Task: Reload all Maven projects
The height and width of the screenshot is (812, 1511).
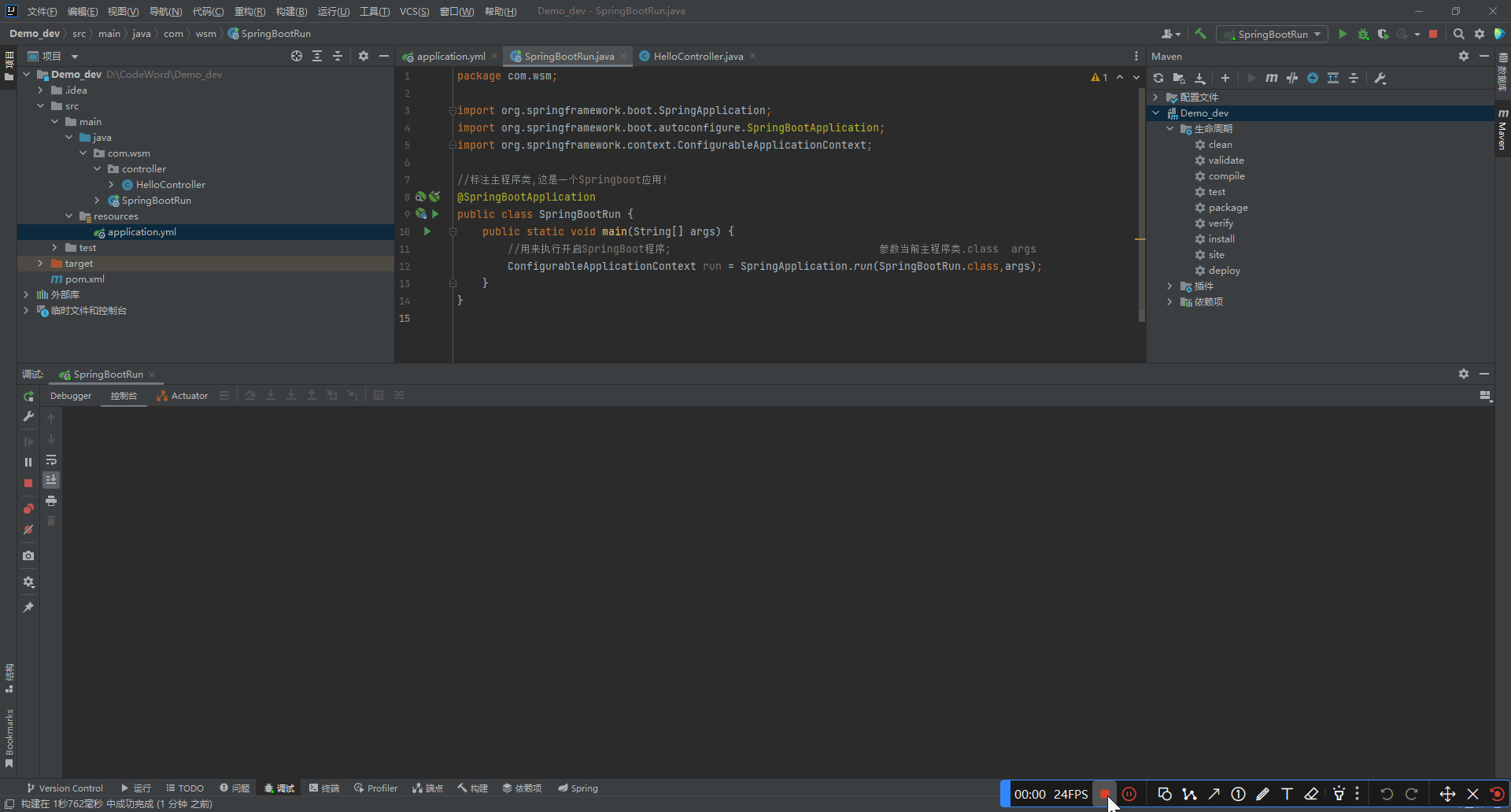Action: (x=1158, y=78)
